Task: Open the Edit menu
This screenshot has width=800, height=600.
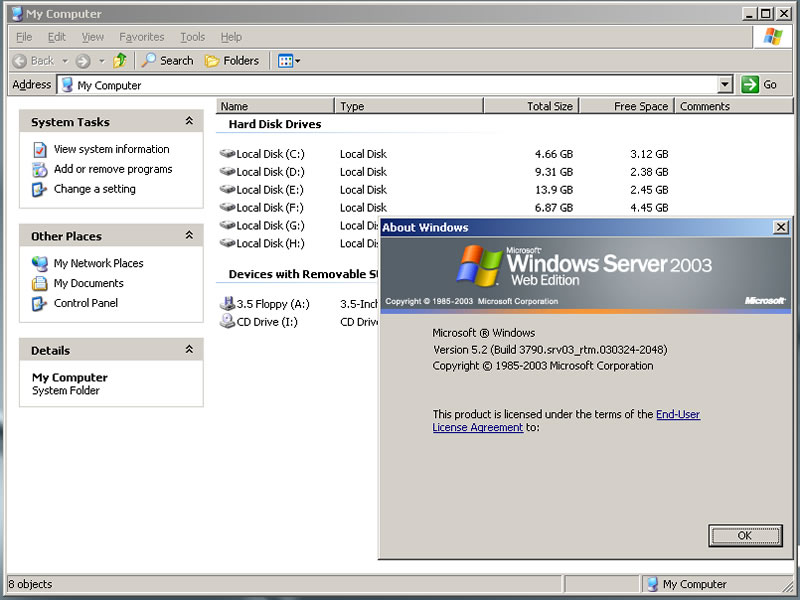Action: point(57,37)
